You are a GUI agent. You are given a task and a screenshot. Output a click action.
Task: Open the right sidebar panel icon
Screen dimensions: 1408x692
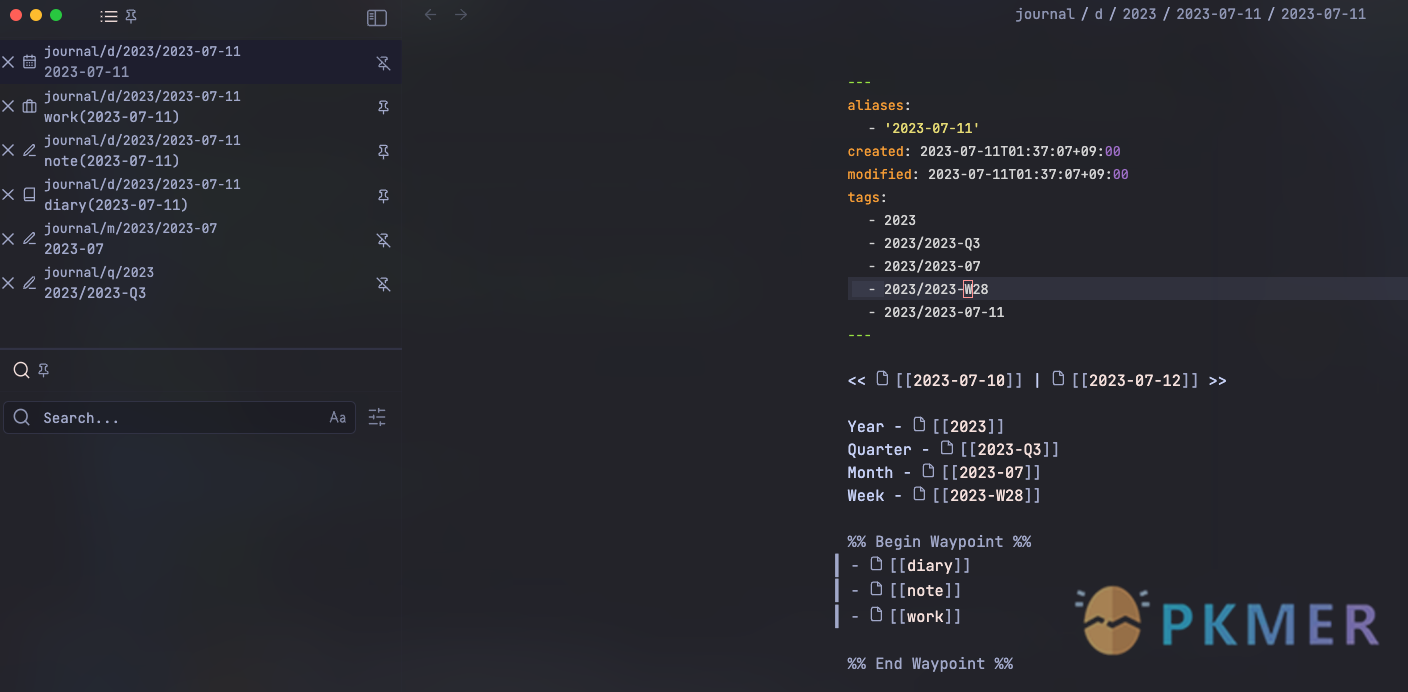click(x=377, y=17)
